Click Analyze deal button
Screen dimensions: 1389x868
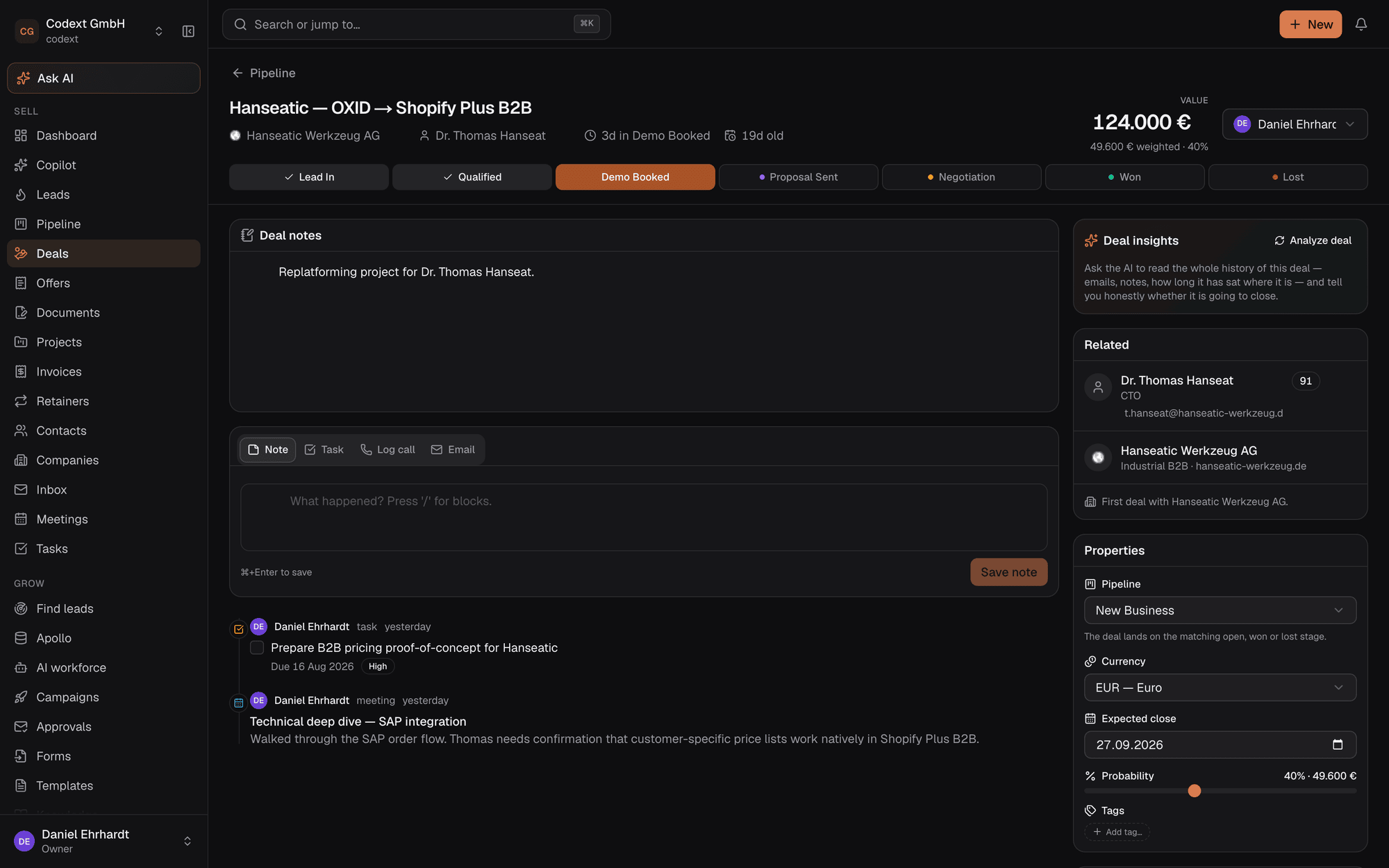tap(1313, 240)
